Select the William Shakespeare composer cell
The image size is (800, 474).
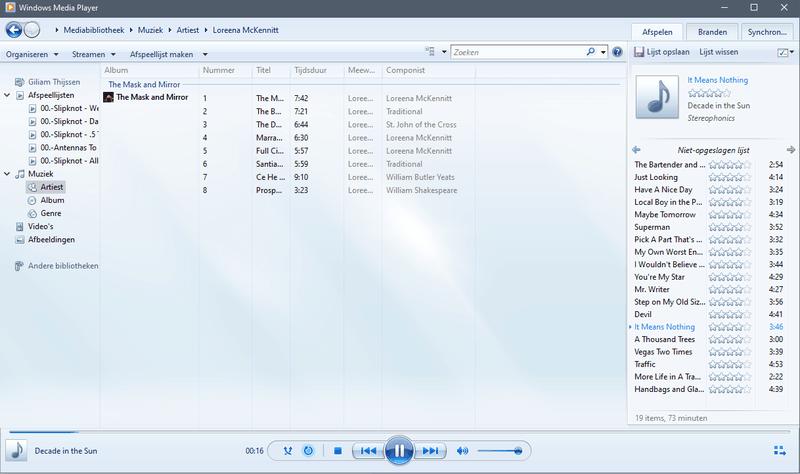point(421,190)
